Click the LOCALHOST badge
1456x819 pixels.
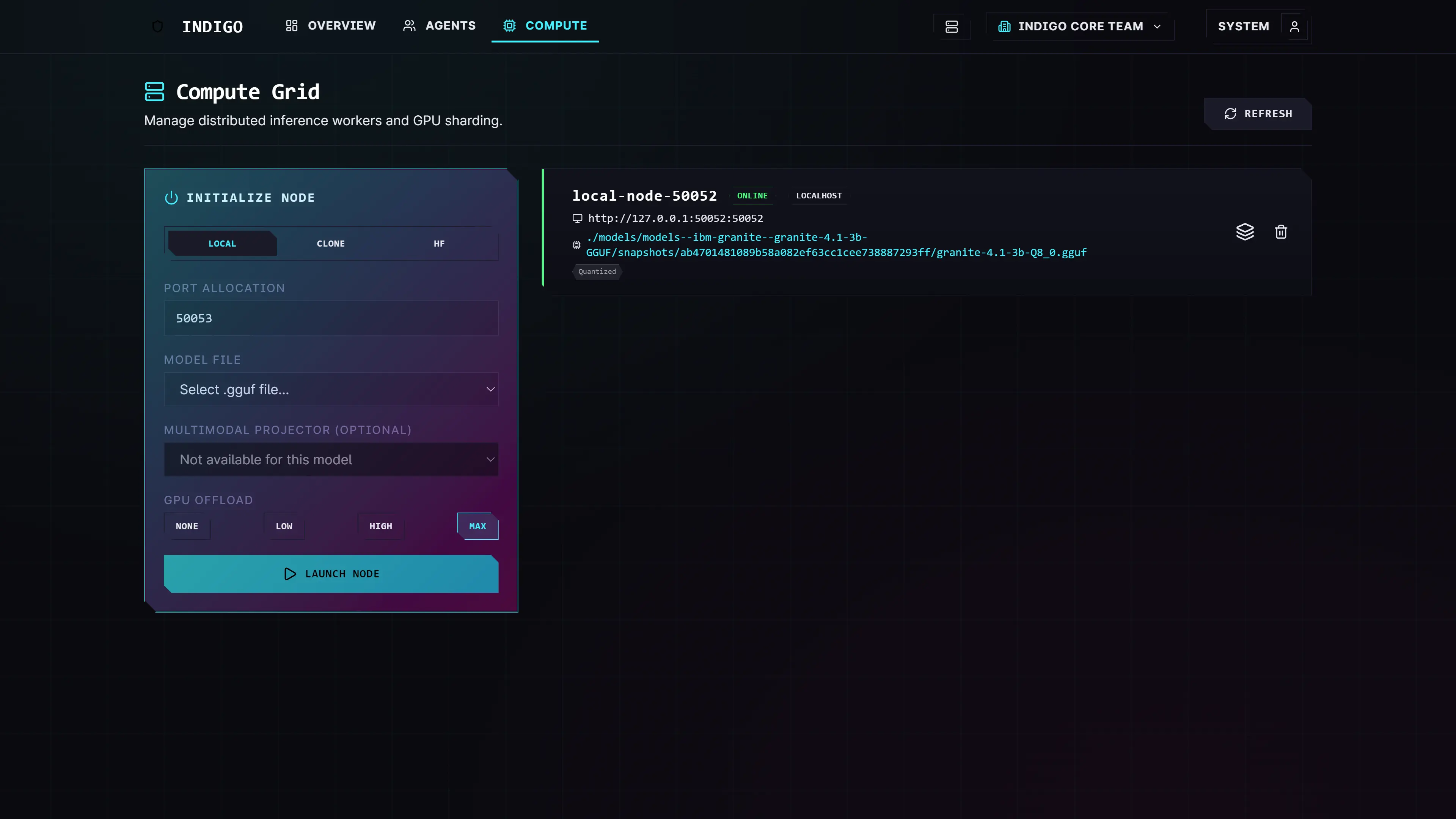pyautogui.click(x=819, y=196)
